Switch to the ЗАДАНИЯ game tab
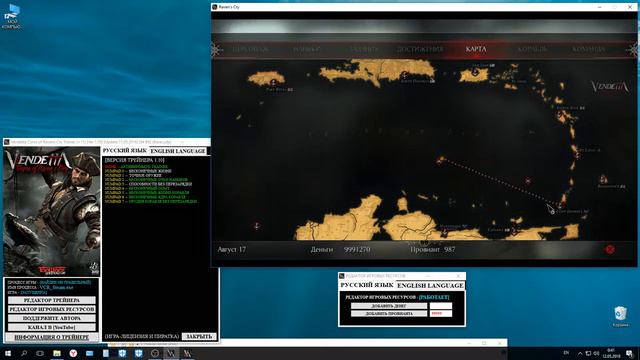The height and width of the screenshot is (360, 640). (x=363, y=49)
